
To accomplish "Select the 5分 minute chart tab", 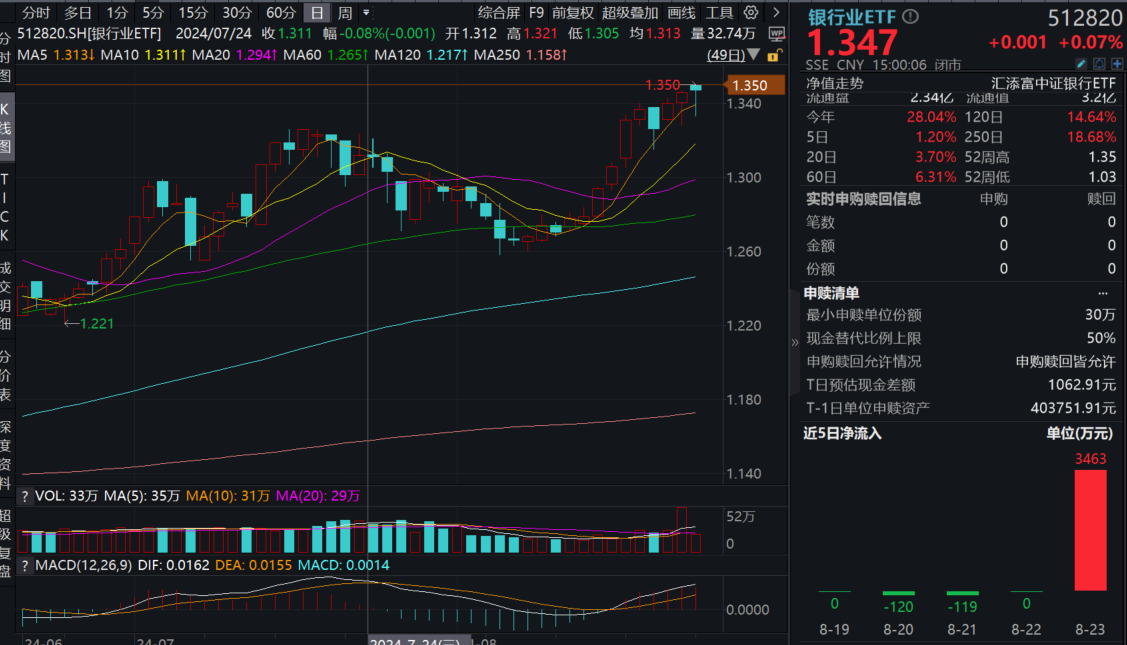I will click(x=153, y=12).
